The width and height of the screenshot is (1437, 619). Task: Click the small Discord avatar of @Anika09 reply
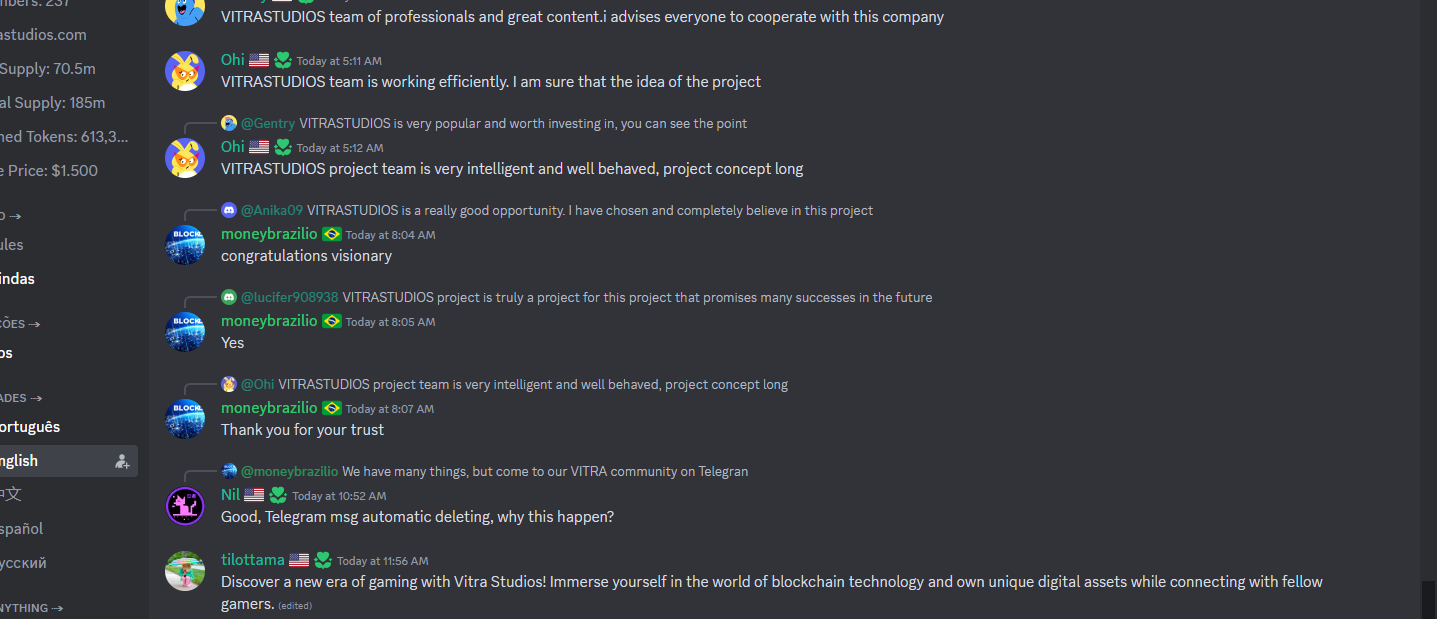point(229,210)
